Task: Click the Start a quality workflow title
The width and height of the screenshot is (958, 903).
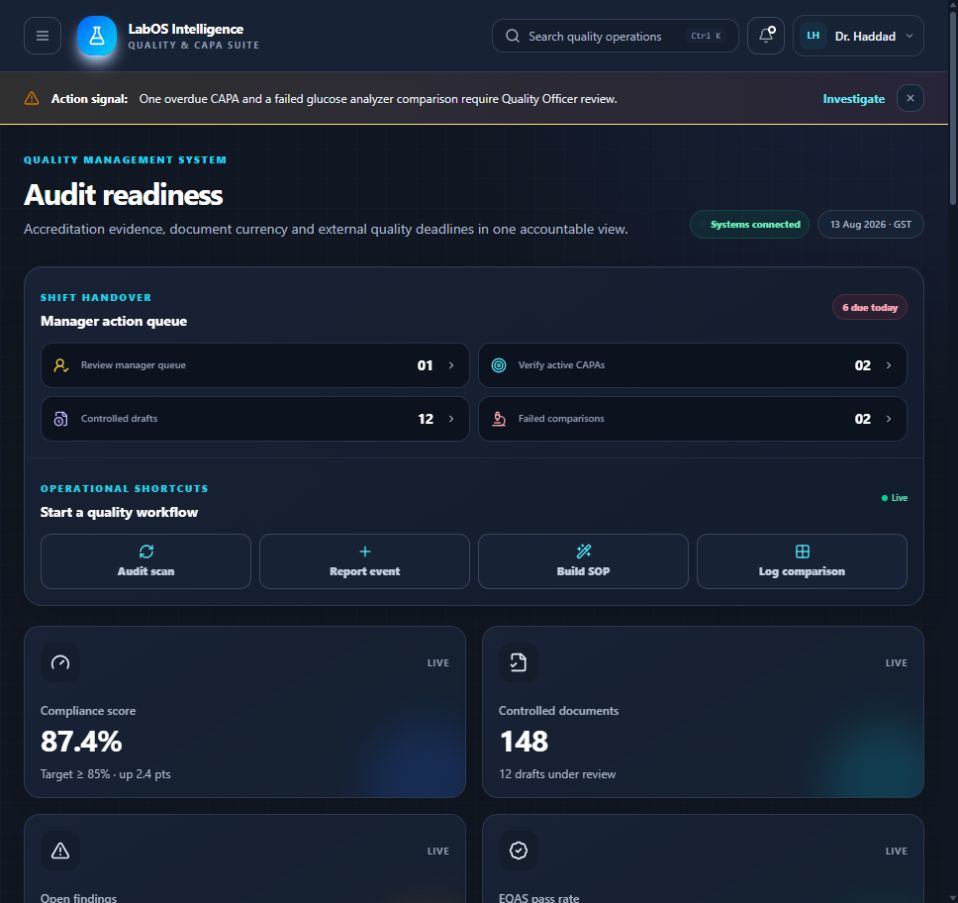Action: tap(119, 513)
